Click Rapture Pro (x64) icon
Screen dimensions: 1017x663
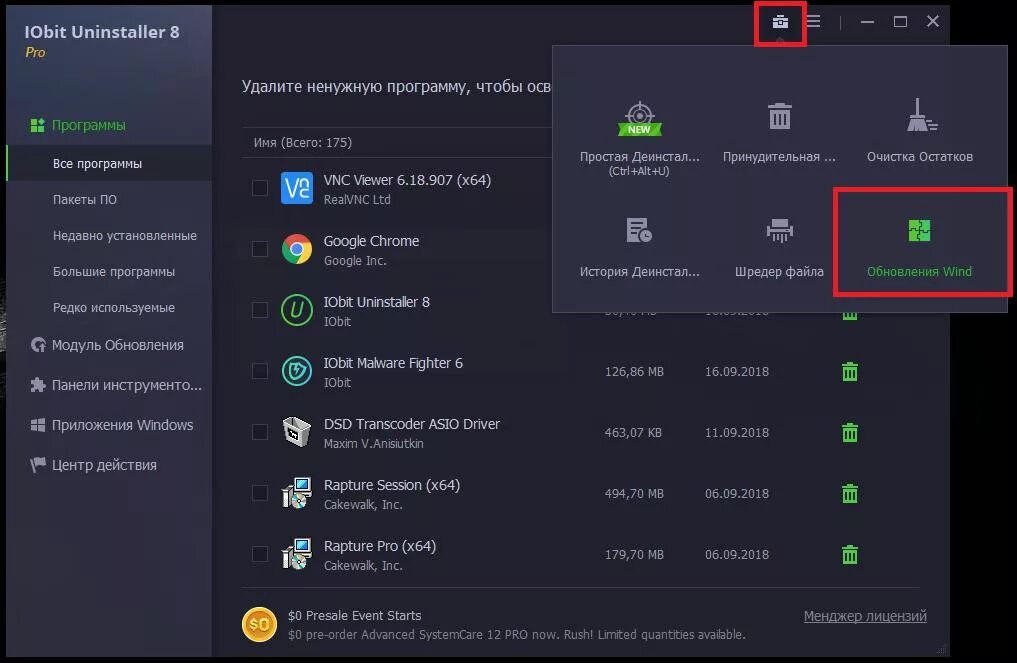click(297, 554)
